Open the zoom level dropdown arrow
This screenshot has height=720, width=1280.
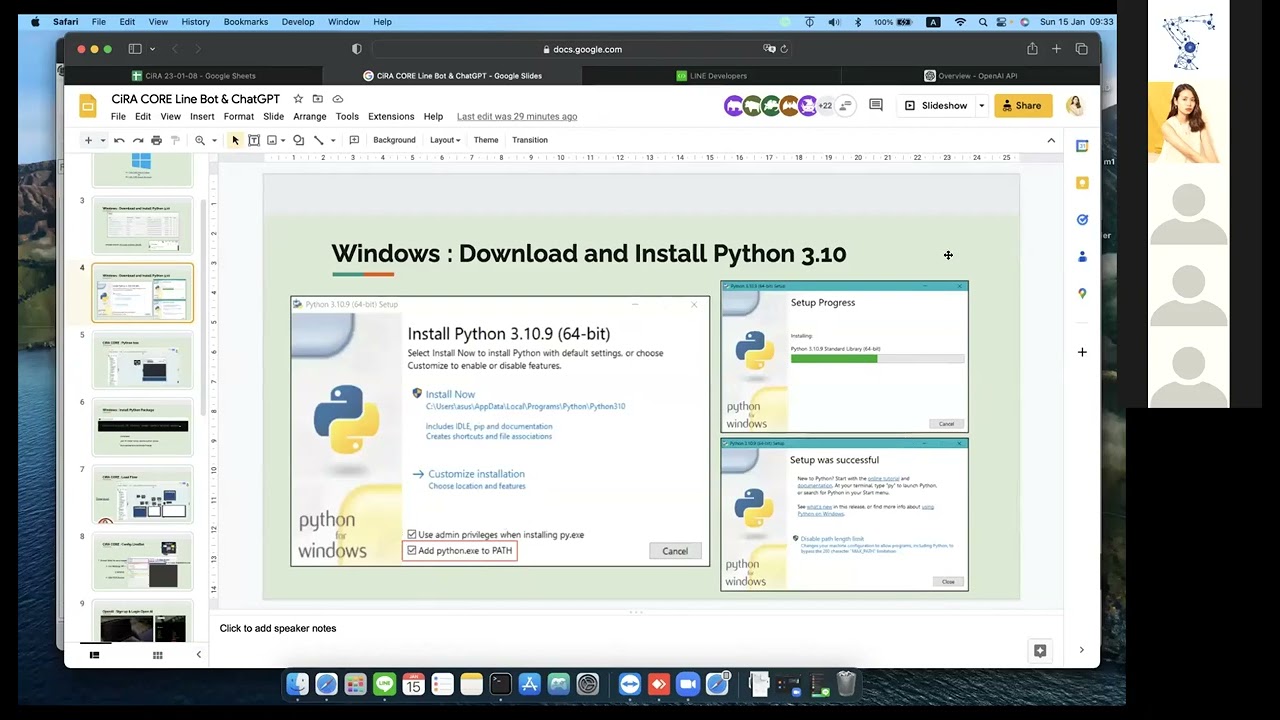213,140
